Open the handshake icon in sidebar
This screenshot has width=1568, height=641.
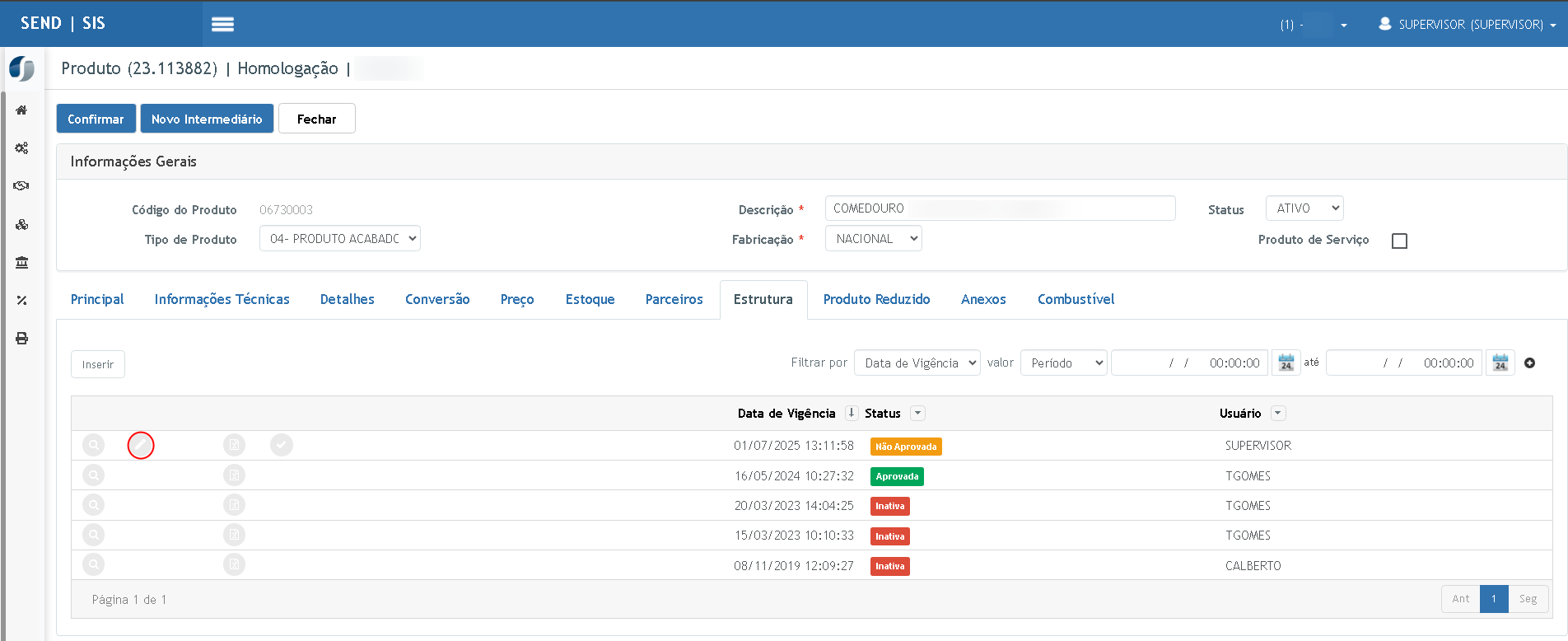(21, 186)
